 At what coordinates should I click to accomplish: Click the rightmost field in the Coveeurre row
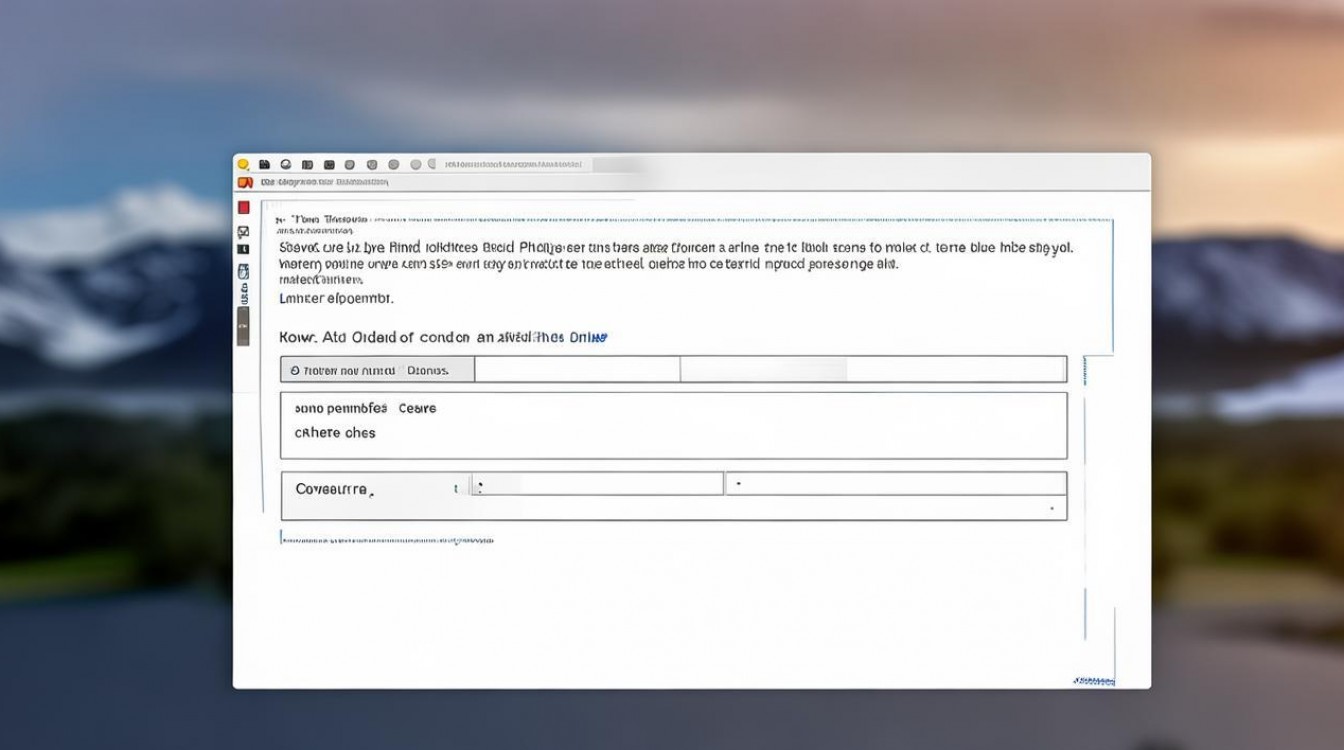click(895, 484)
